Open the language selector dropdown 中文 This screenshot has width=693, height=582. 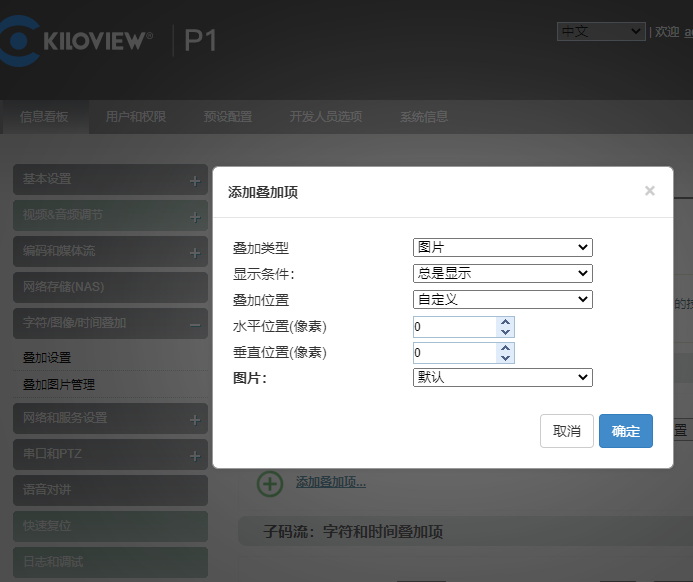click(x=601, y=32)
